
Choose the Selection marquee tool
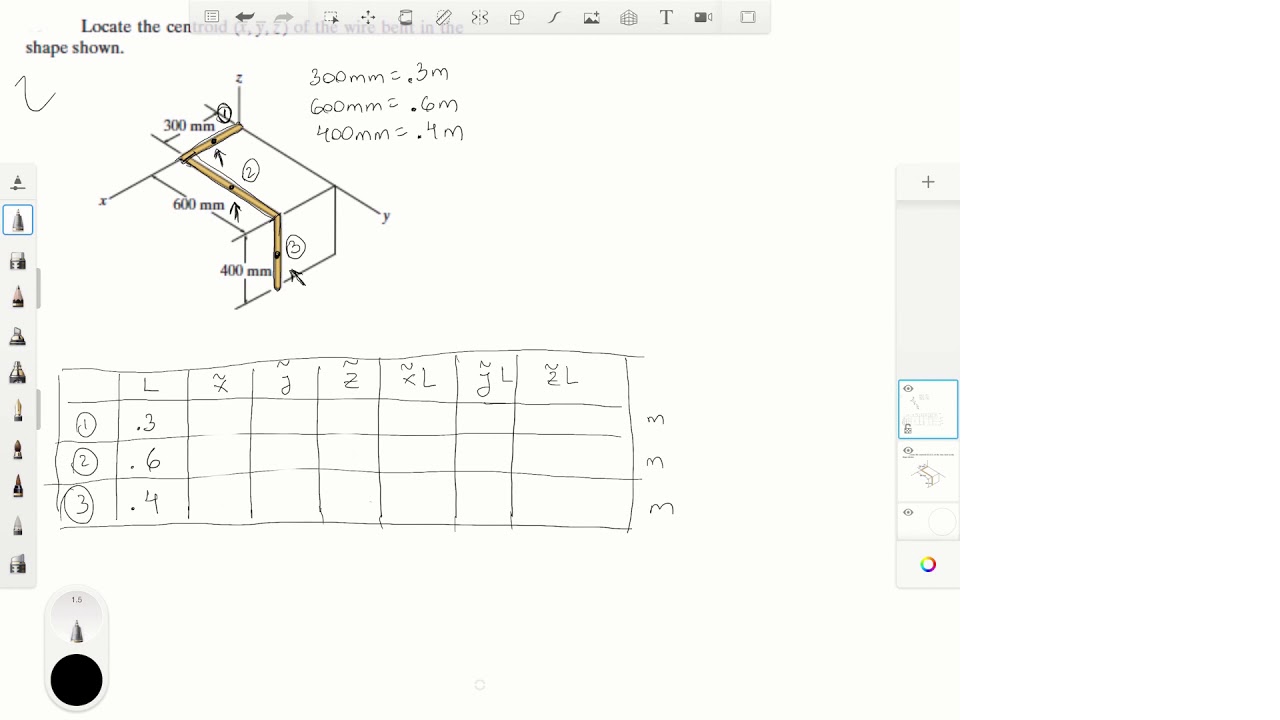tap(331, 17)
